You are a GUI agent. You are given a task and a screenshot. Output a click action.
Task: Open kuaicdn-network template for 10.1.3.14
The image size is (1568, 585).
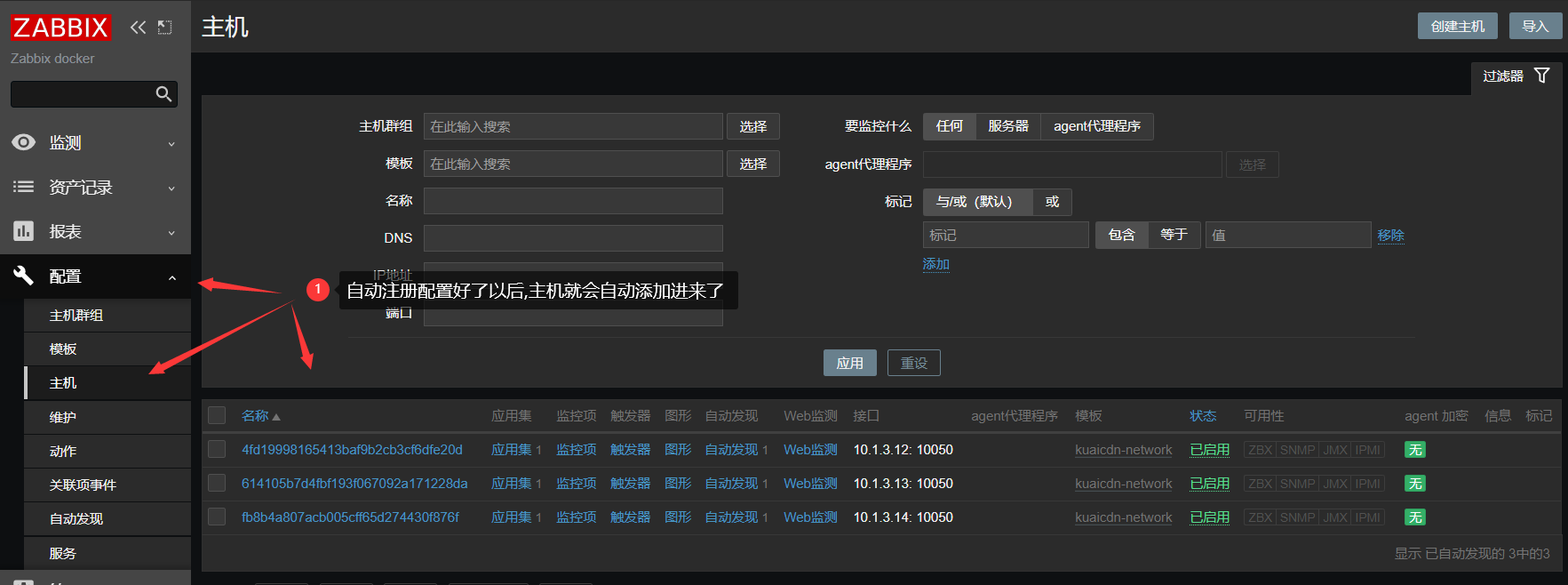click(x=1123, y=517)
